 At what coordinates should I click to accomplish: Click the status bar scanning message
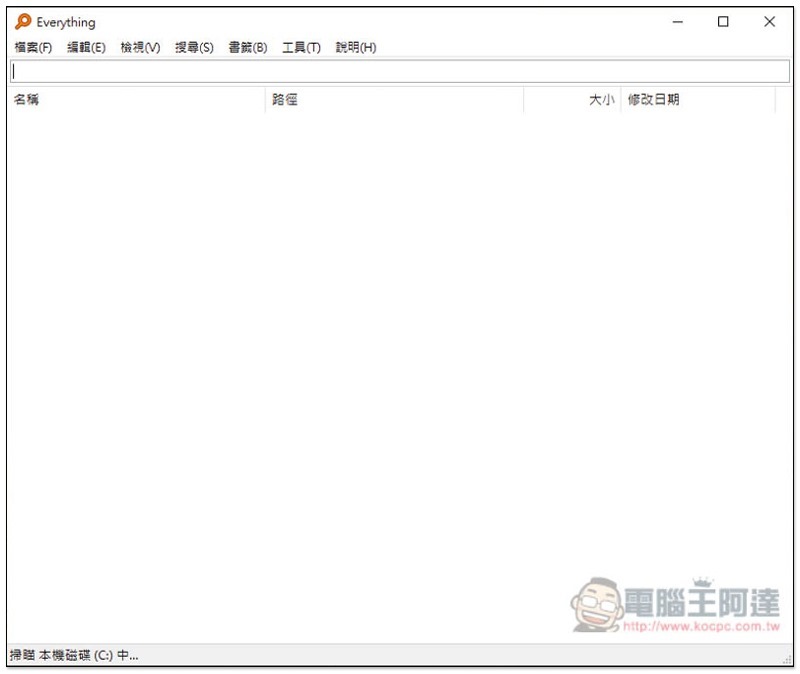click(x=74, y=655)
